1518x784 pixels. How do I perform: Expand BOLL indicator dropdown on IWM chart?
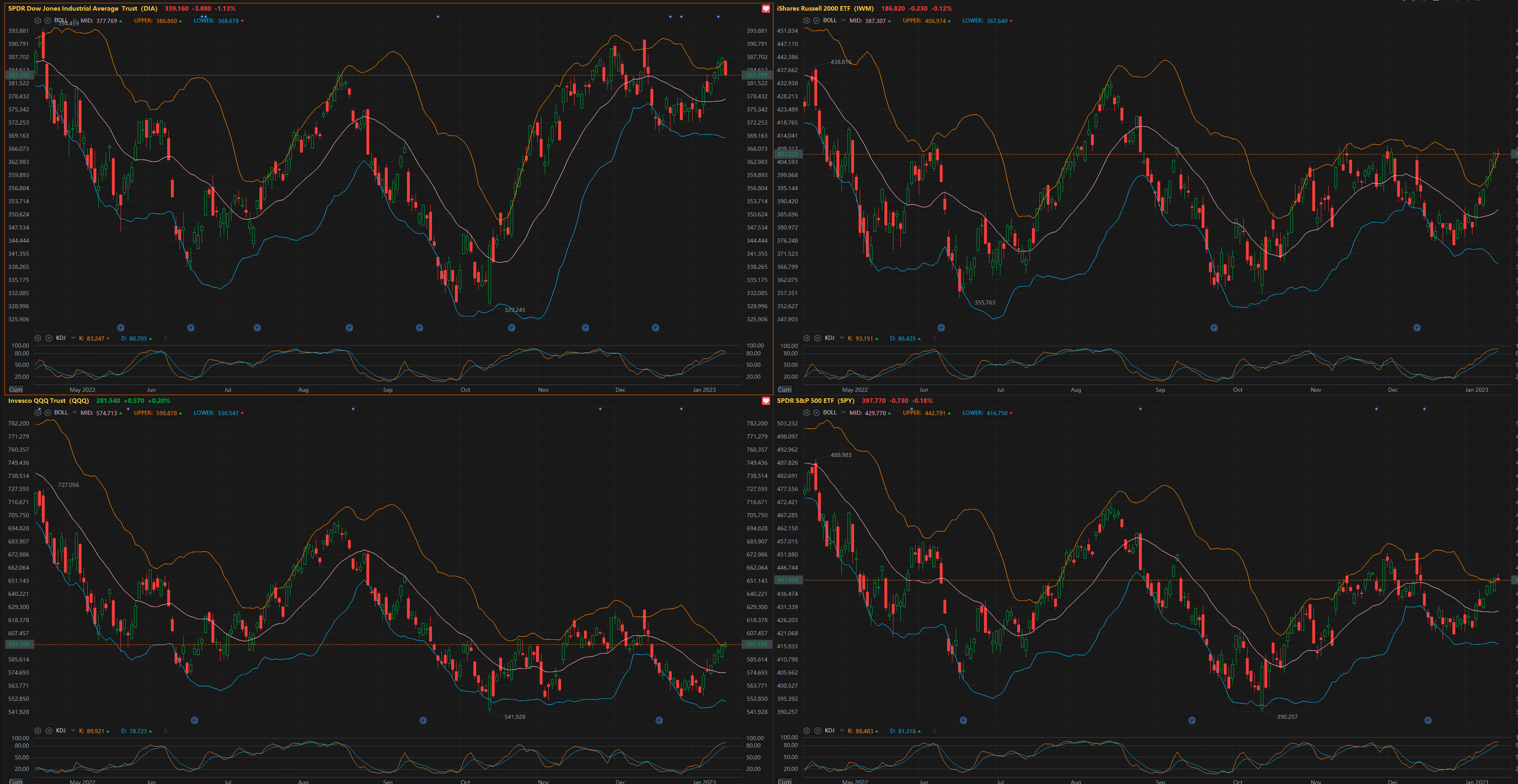click(843, 20)
